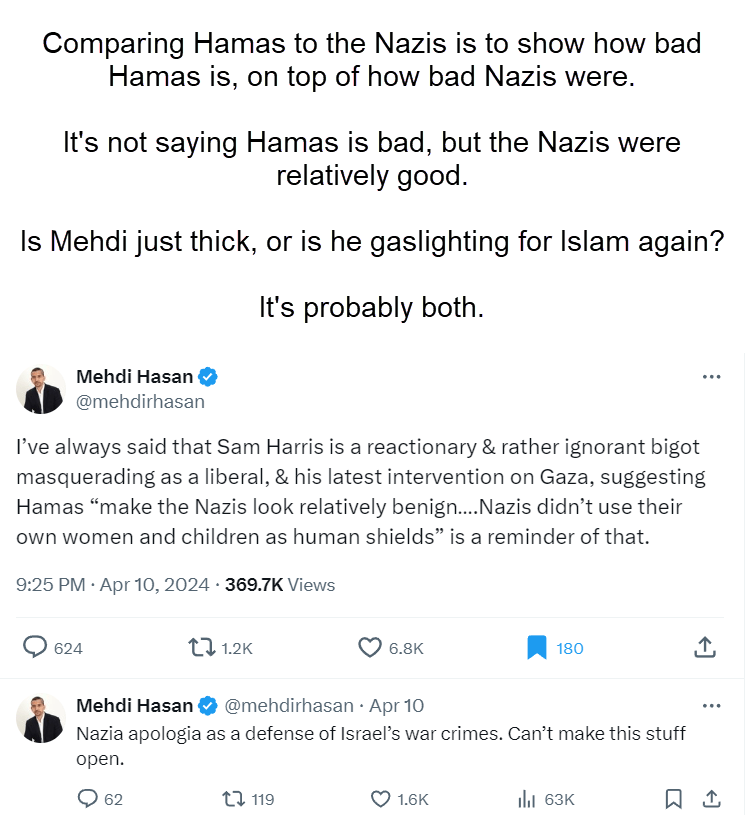
Task: Toggle the blue bookmark on main tweet
Action: [x=537, y=647]
